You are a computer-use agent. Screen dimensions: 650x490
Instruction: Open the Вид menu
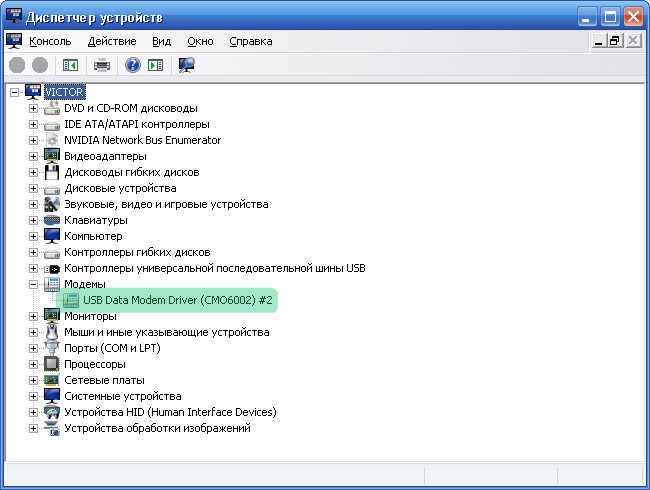(162, 41)
